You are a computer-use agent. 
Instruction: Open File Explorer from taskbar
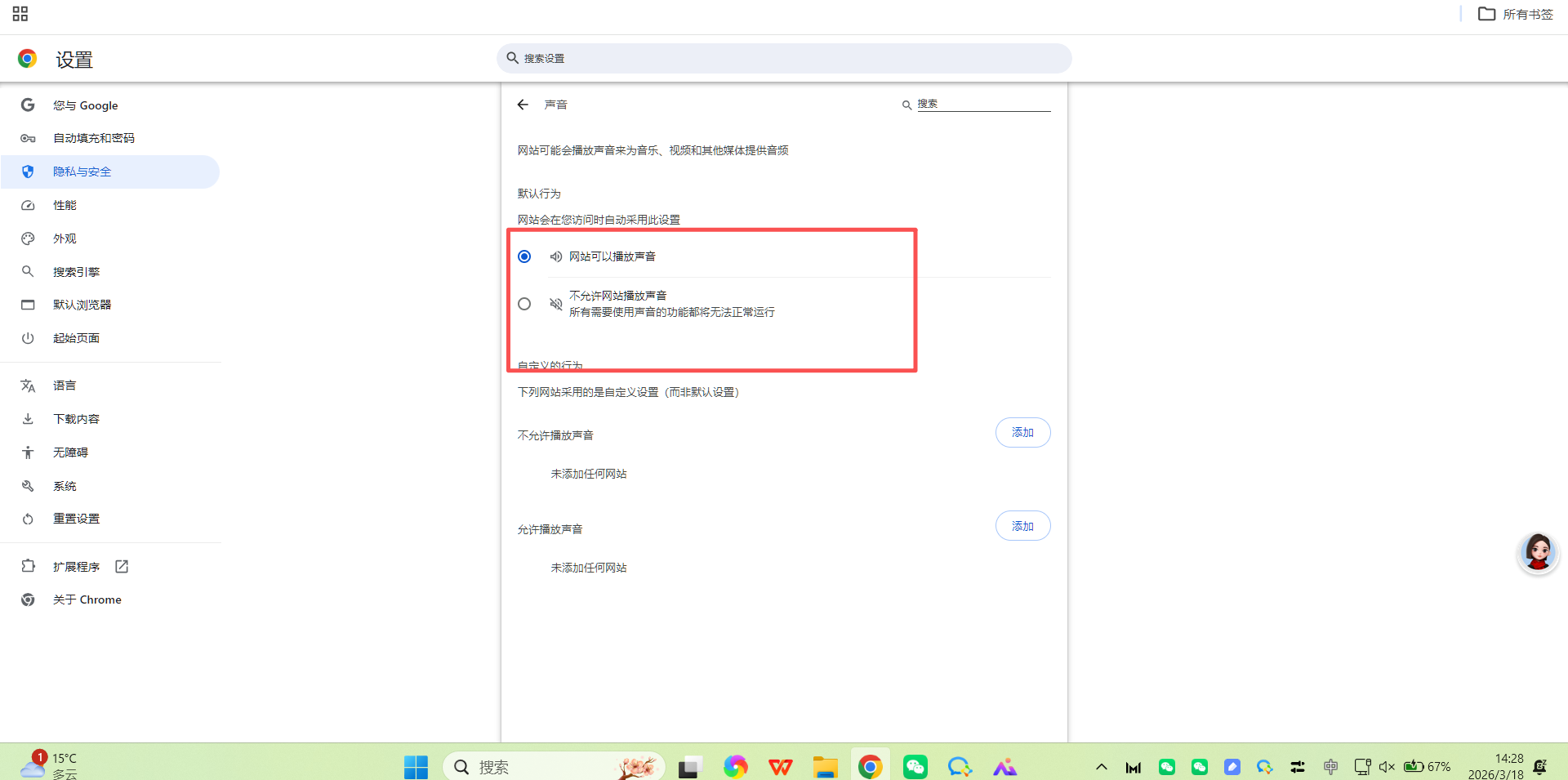tap(825, 766)
